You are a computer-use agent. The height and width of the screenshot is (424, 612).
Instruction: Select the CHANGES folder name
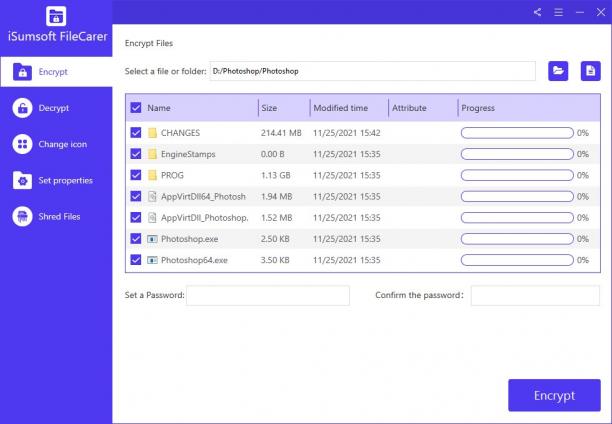click(180, 133)
